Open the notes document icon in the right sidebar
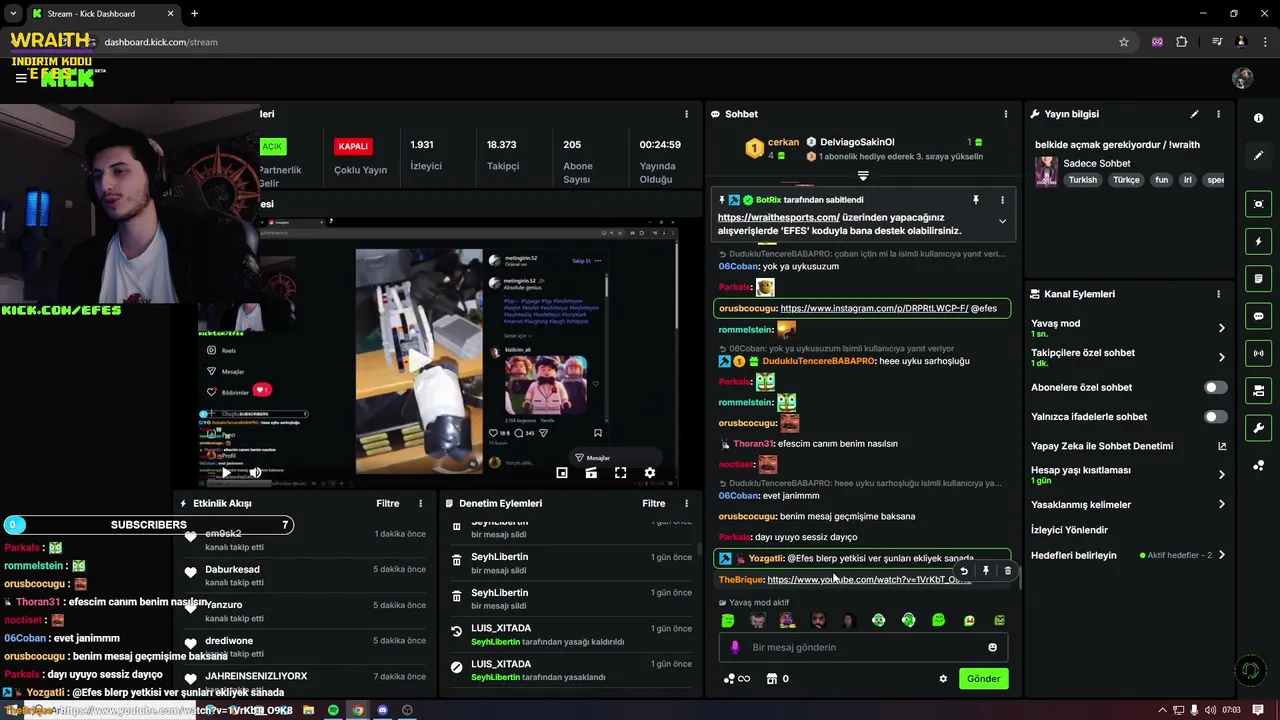This screenshot has width=1280, height=720. point(1258,278)
